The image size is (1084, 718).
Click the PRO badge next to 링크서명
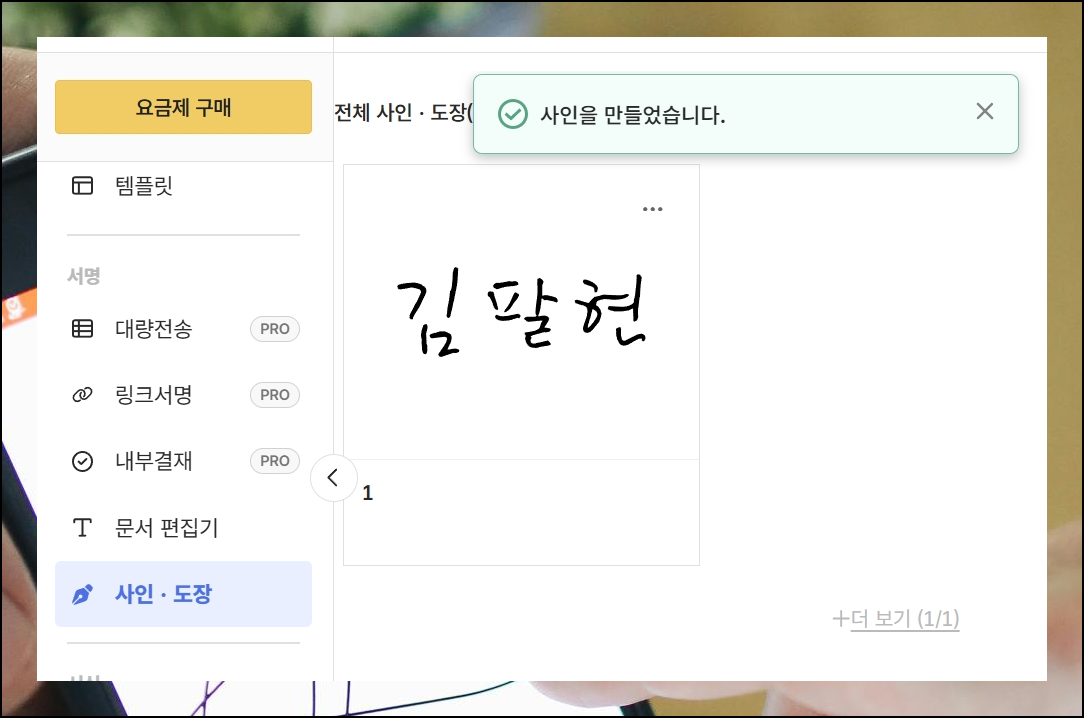pyautogui.click(x=274, y=395)
